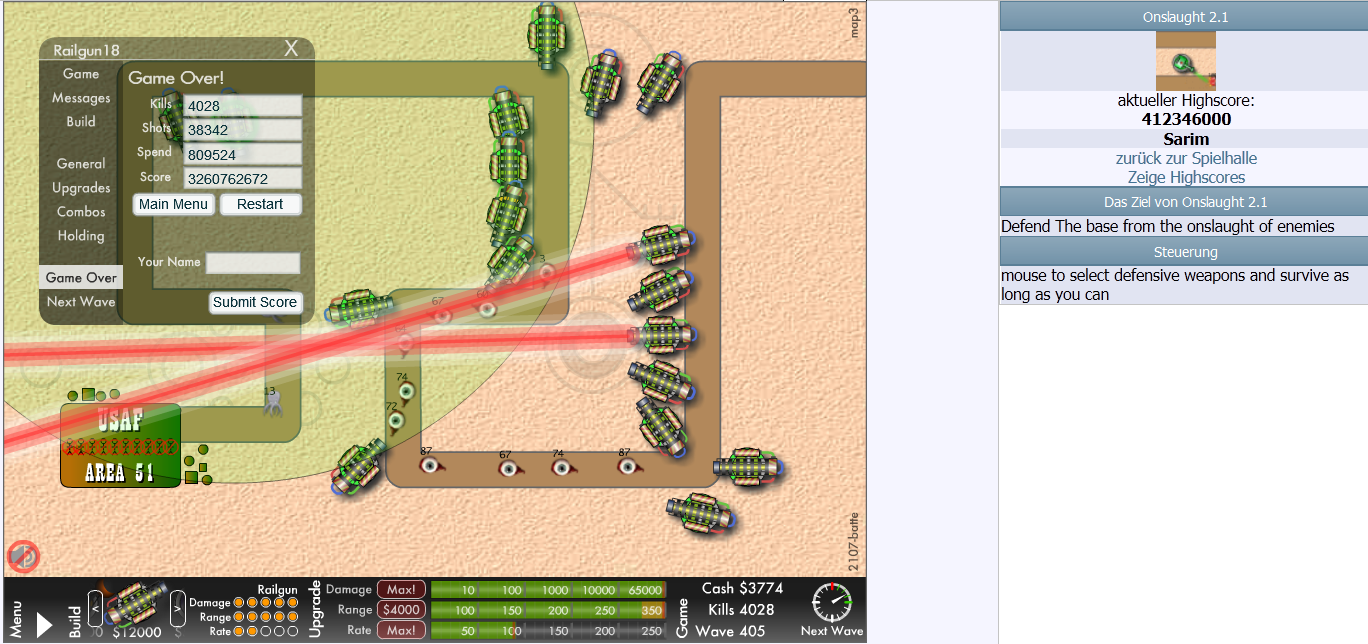The height and width of the screenshot is (644, 1368).
Task: Click the Rate Max! upgrade button
Action: (x=401, y=631)
